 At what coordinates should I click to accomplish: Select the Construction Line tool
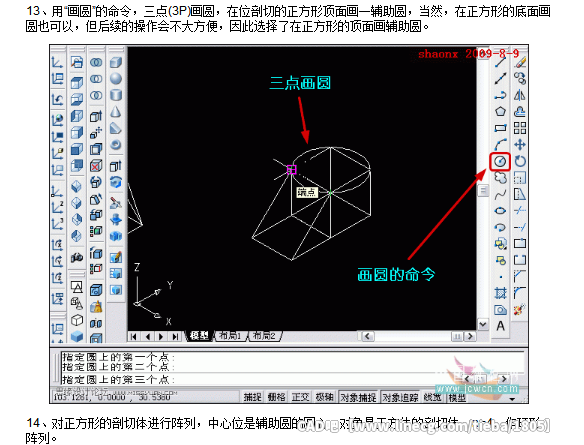500,79
